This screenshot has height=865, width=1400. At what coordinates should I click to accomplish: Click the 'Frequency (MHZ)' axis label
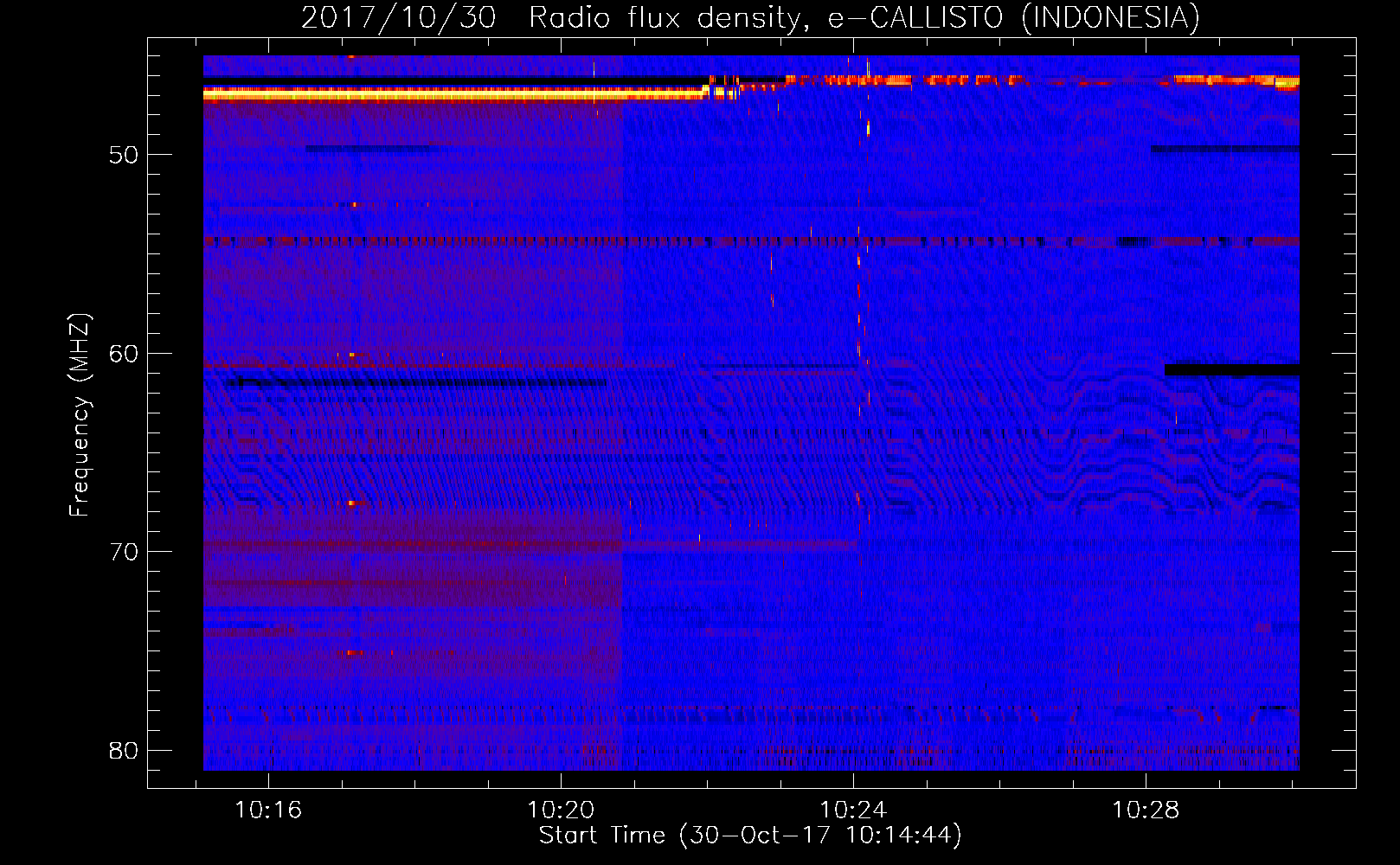click(80, 415)
